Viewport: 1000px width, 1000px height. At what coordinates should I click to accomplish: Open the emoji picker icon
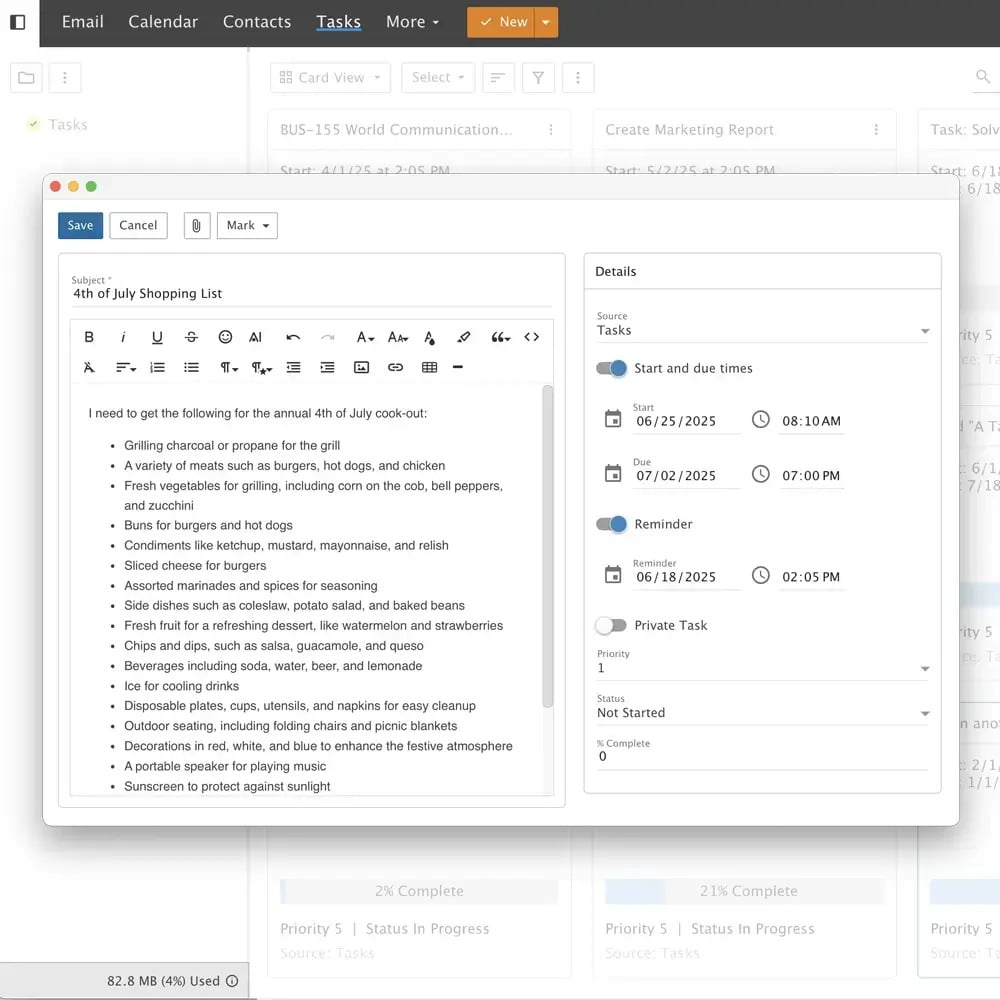225,337
